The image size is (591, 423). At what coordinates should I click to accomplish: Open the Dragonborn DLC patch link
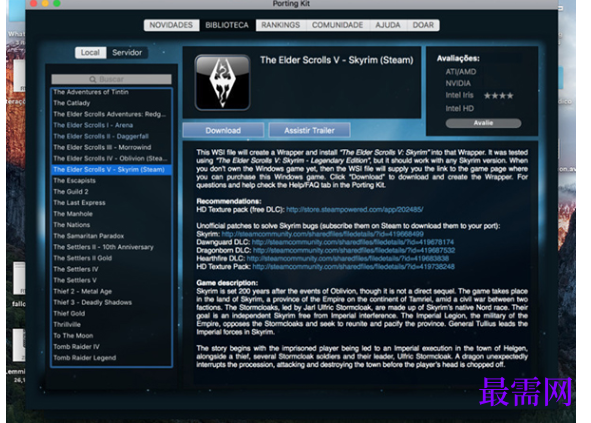pos(354,250)
